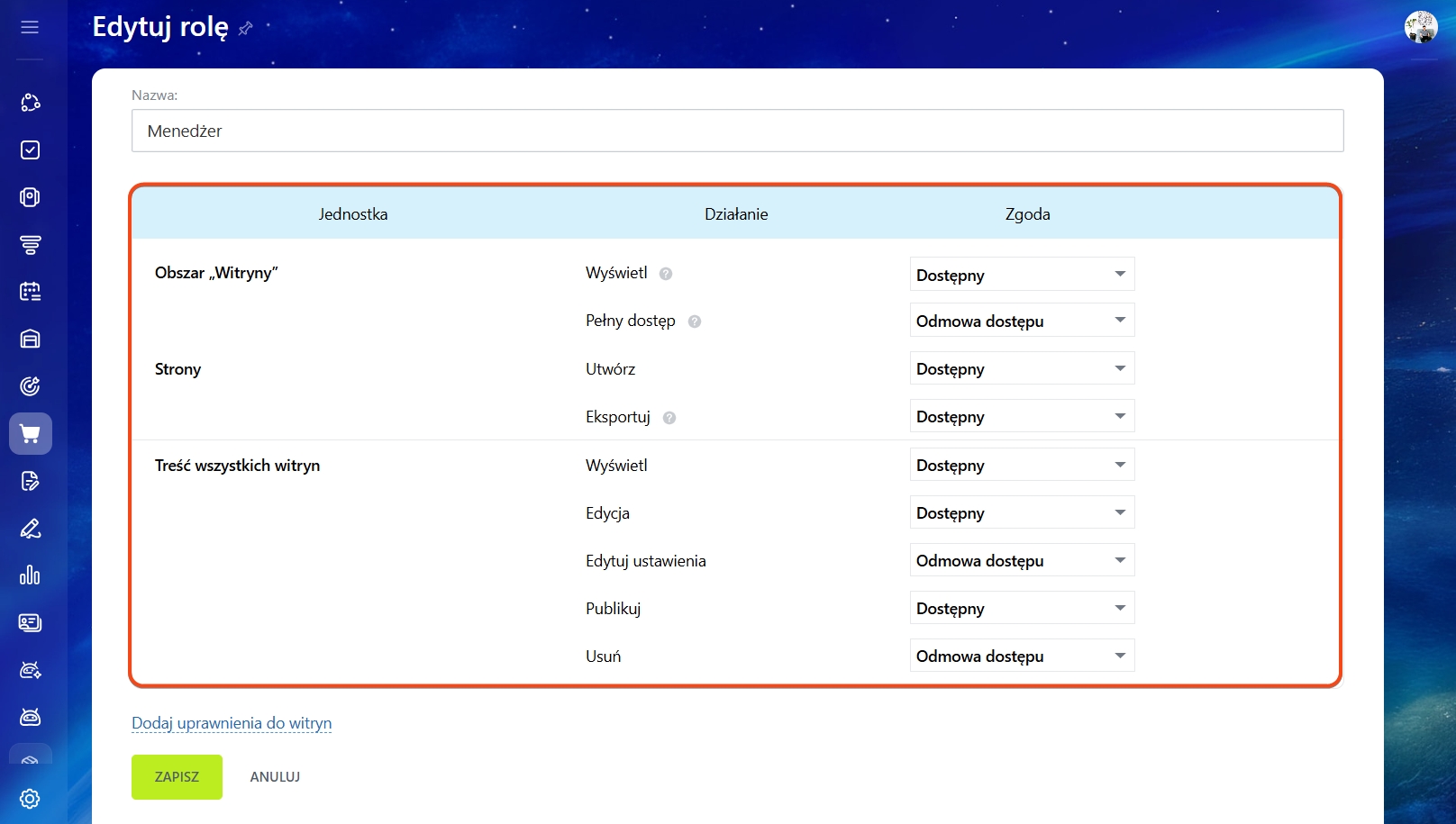Expand the Pełny dostęp permission dropdown

[1022, 321]
